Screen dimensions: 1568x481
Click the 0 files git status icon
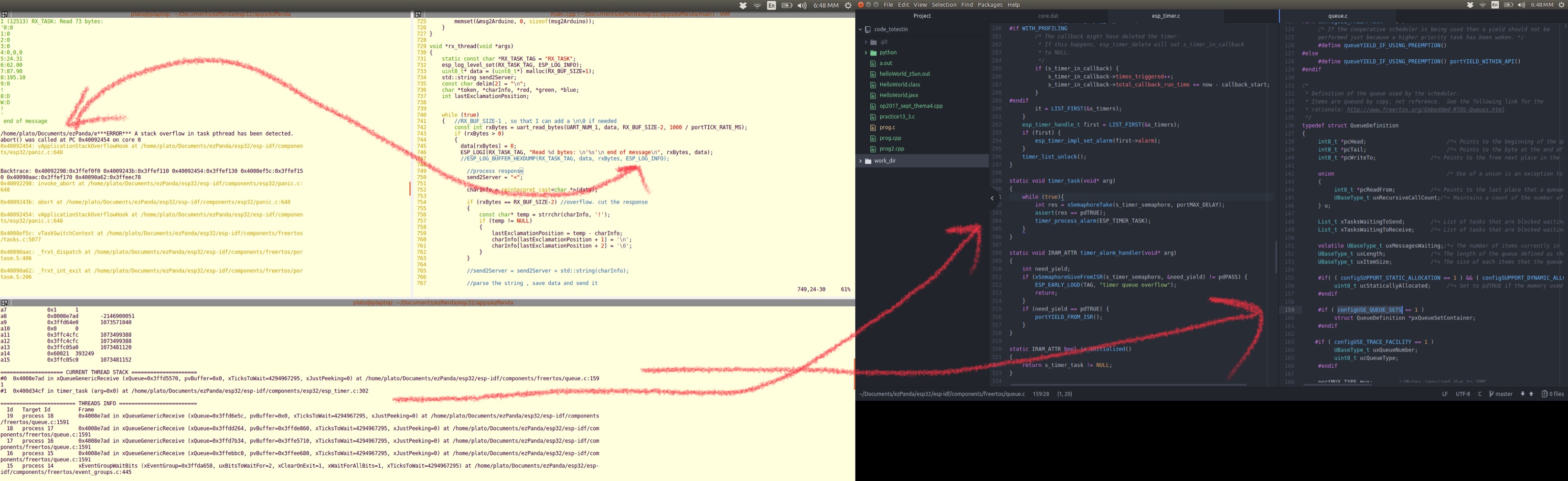coord(1544,394)
